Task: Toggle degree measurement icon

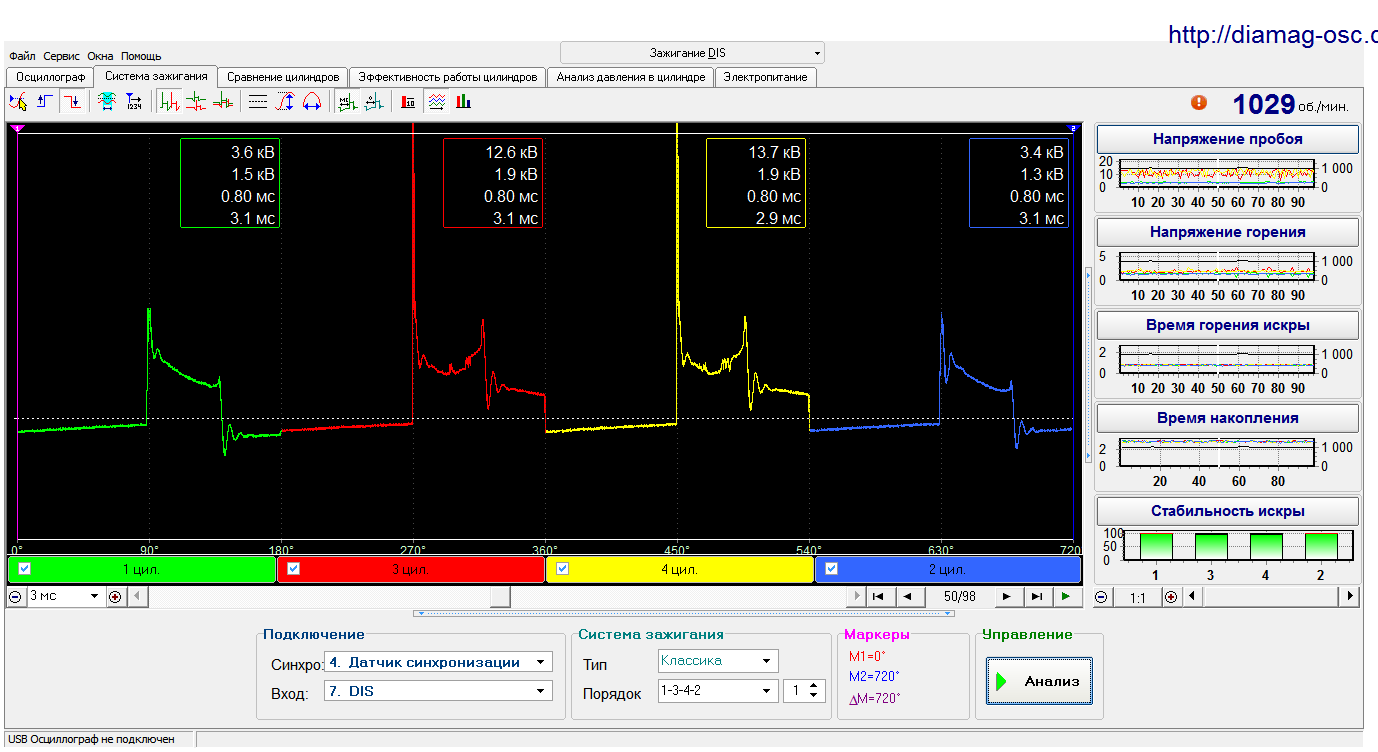Action: [374, 101]
